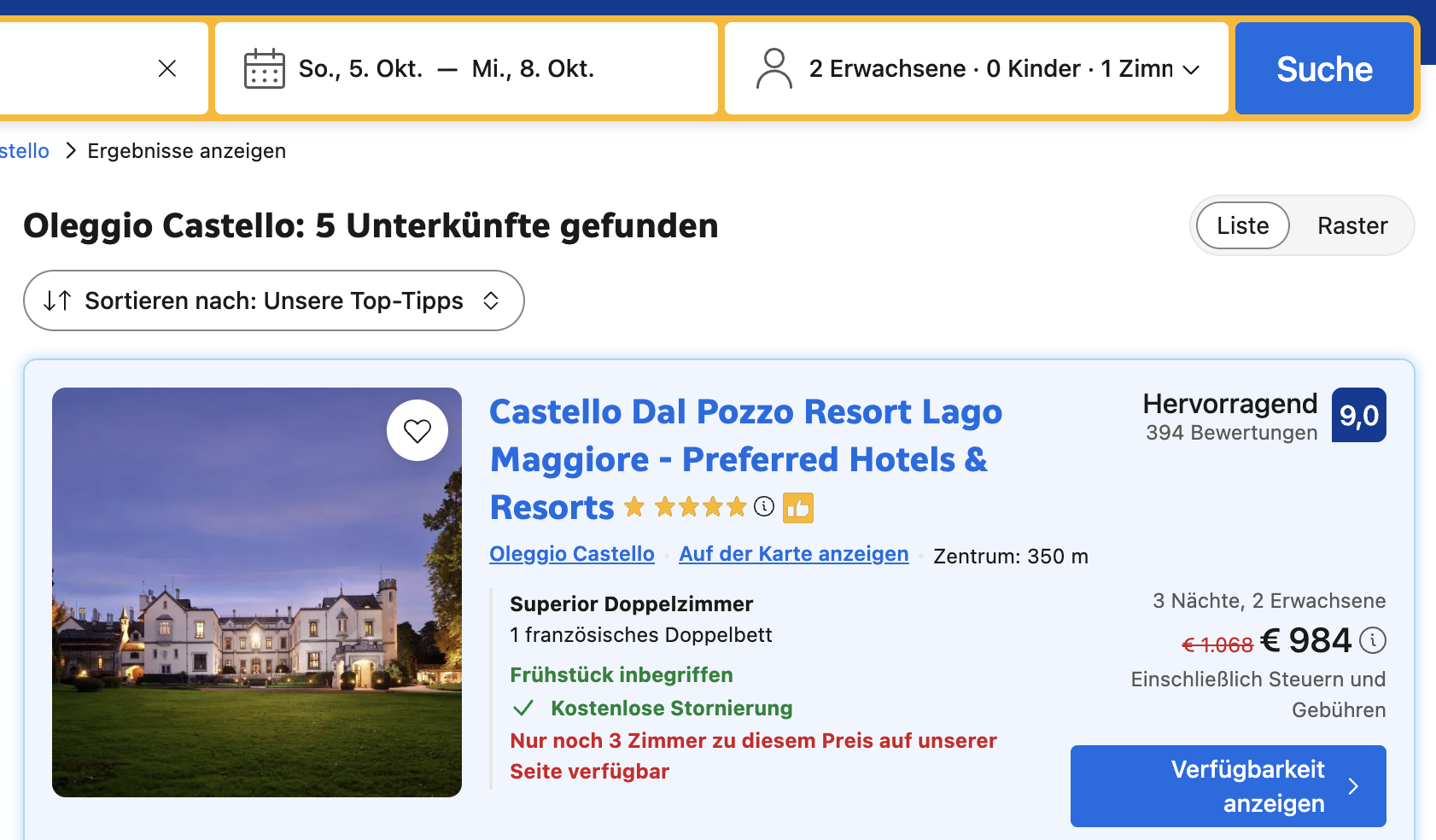Click the sort arrows icon

[x=57, y=300]
